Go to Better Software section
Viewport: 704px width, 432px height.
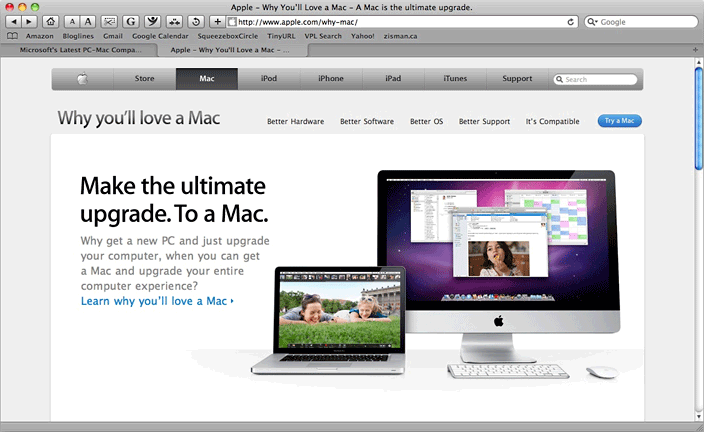(367, 121)
